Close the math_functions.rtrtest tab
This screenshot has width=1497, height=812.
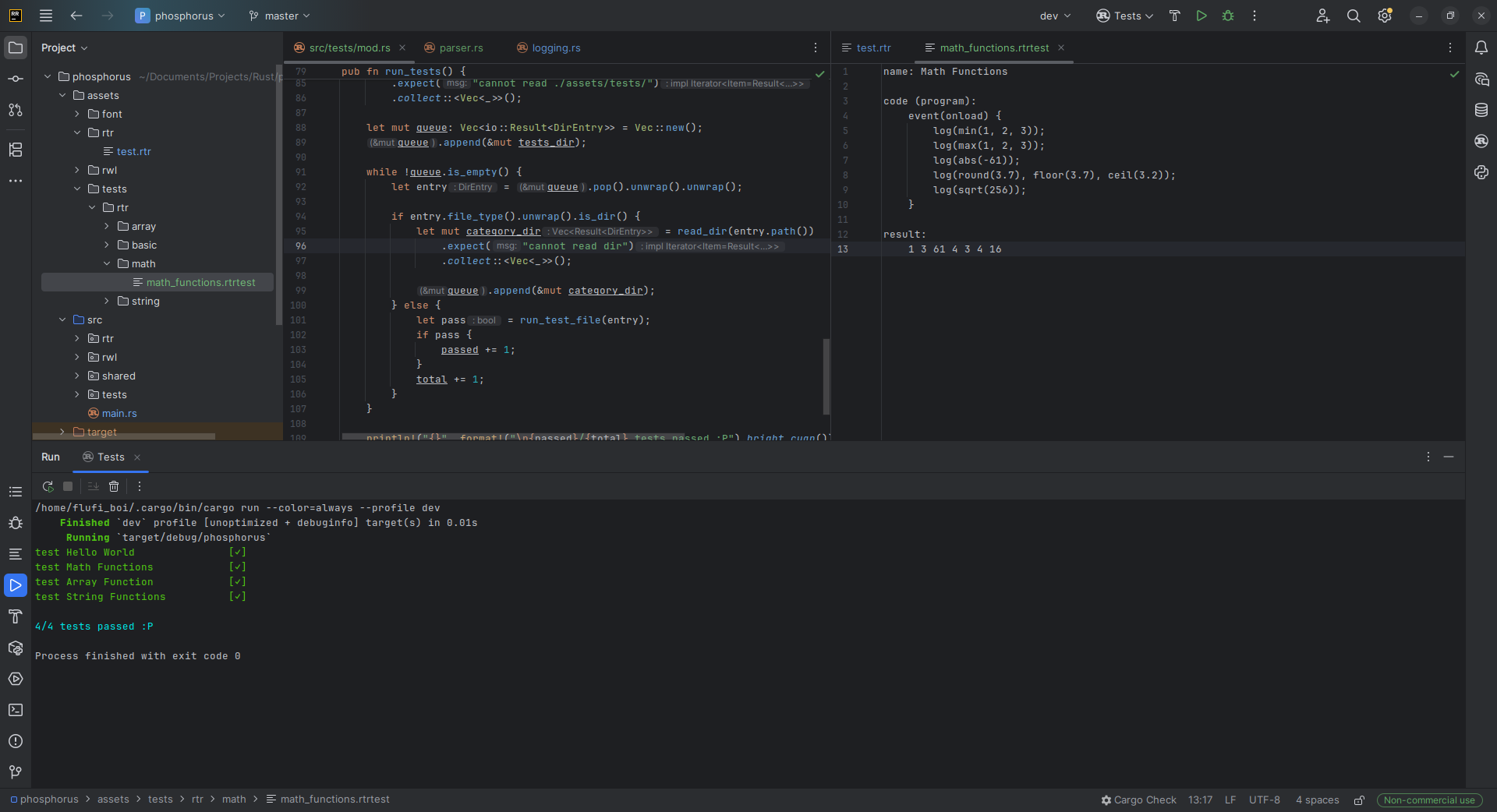[1061, 48]
